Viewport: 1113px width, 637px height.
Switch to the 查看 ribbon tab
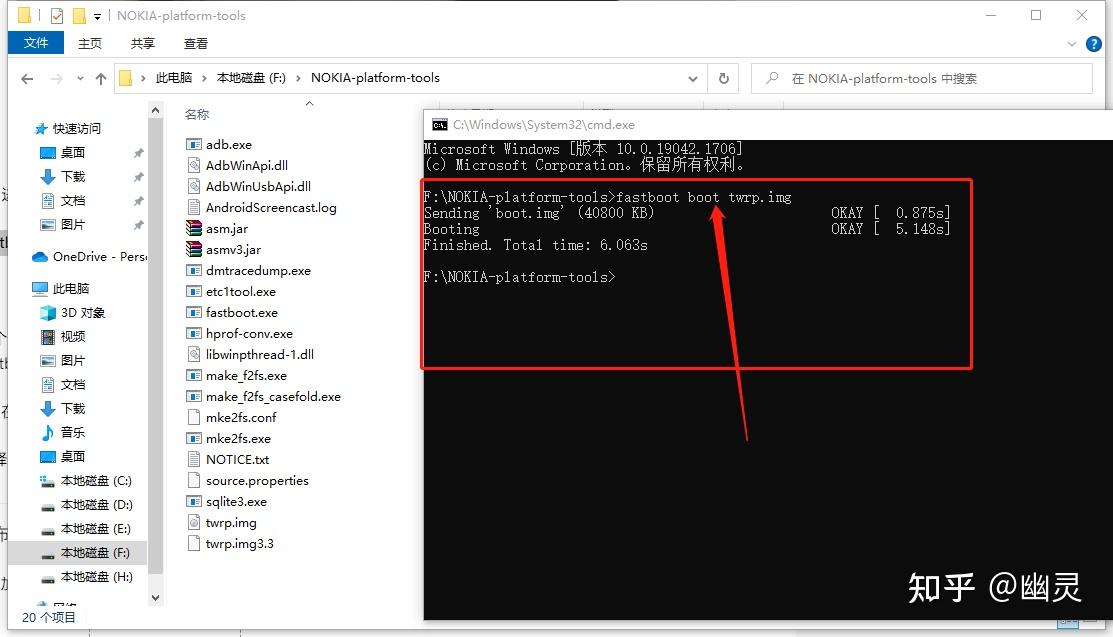click(x=196, y=43)
